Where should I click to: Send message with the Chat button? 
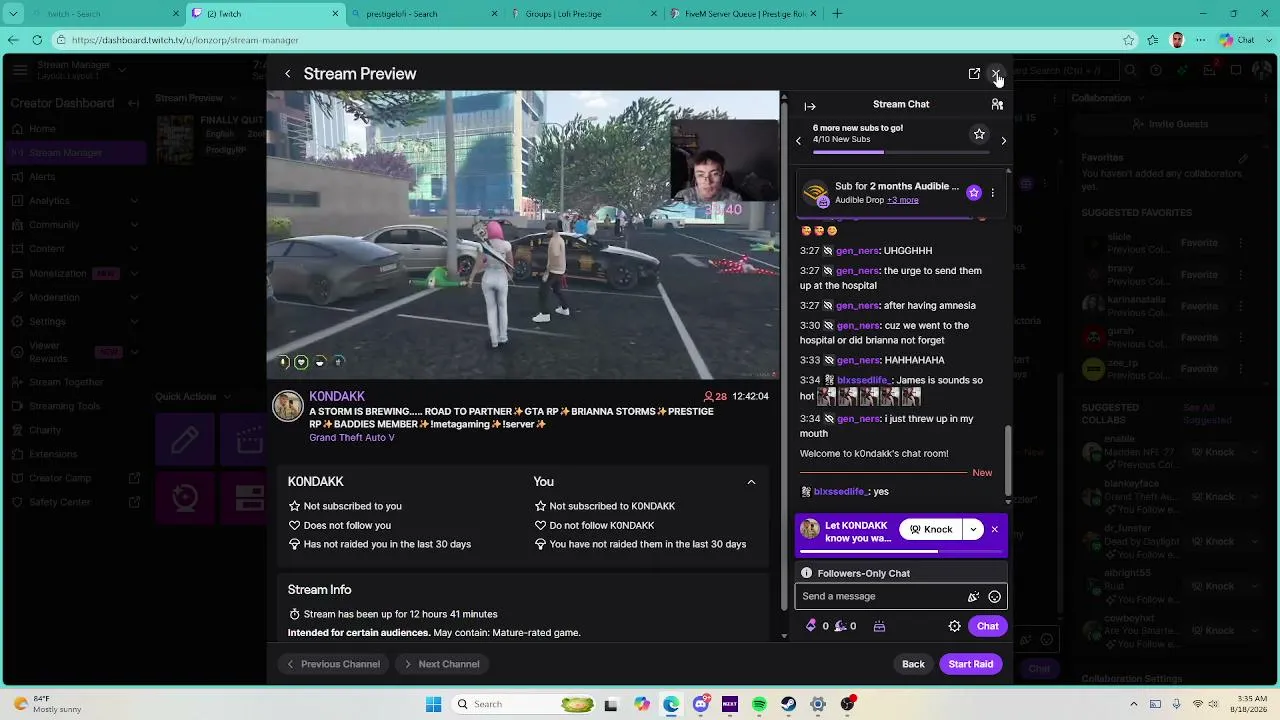tap(987, 626)
